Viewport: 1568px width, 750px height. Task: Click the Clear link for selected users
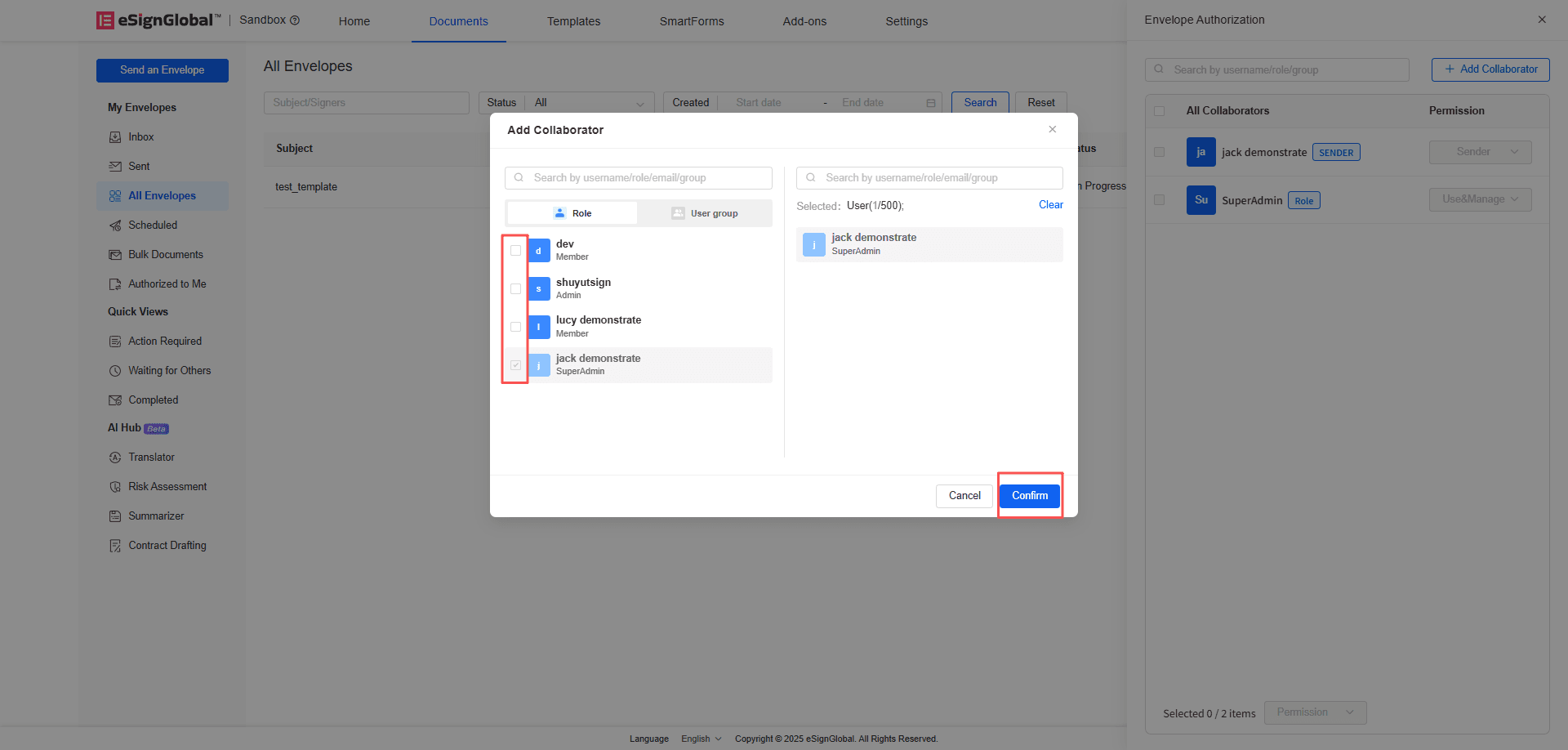coord(1050,205)
